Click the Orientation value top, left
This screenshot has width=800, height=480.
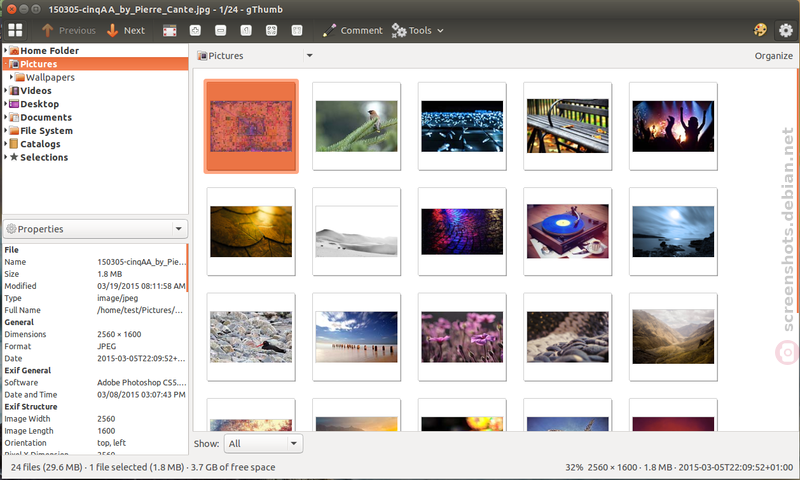(x=111, y=443)
